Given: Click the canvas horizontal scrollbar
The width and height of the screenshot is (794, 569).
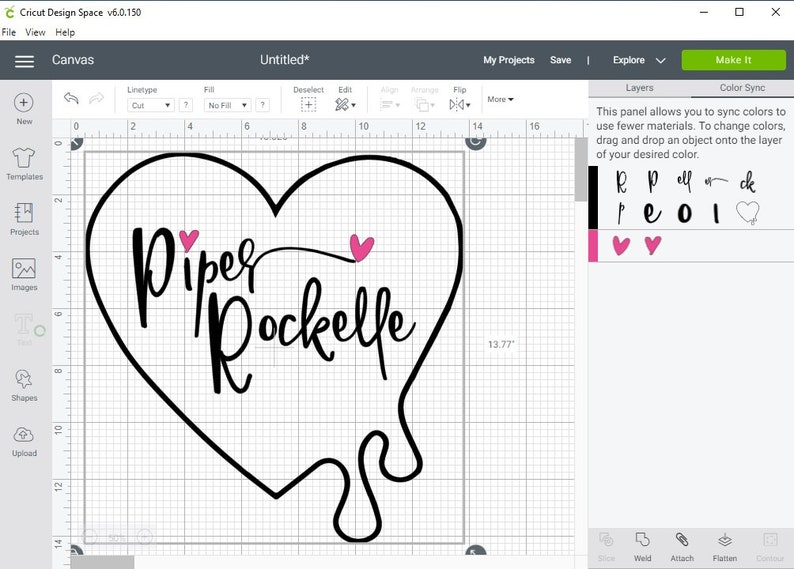Looking at the screenshot, I should (102, 562).
